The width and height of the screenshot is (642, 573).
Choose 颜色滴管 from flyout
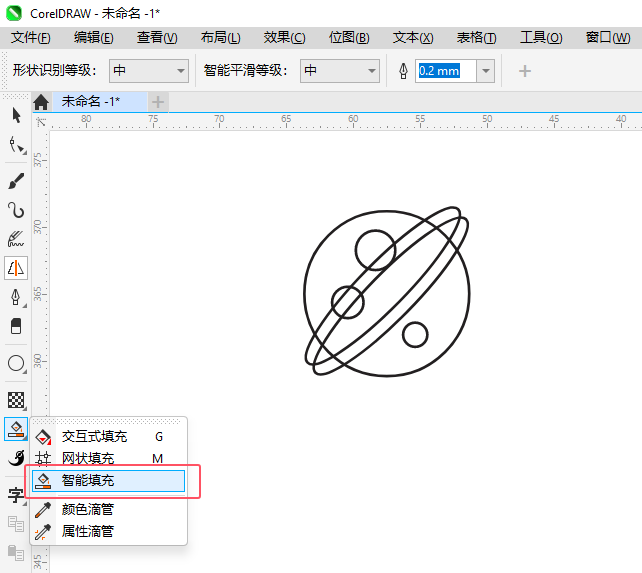tap(109, 510)
